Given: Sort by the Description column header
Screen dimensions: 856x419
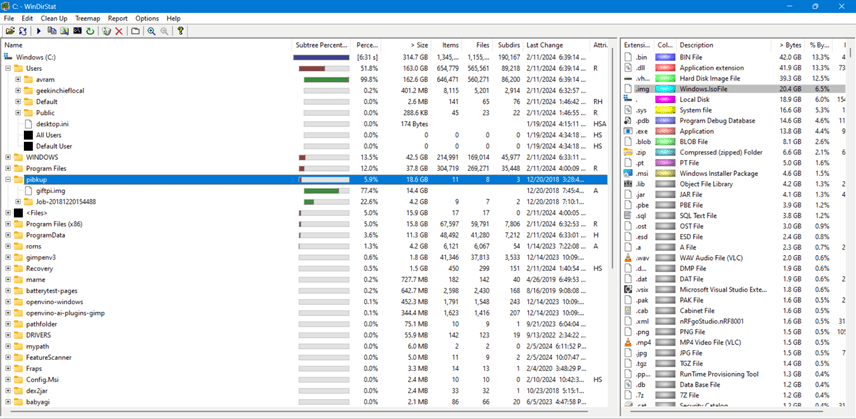Looking at the screenshot, I should click(723, 45).
